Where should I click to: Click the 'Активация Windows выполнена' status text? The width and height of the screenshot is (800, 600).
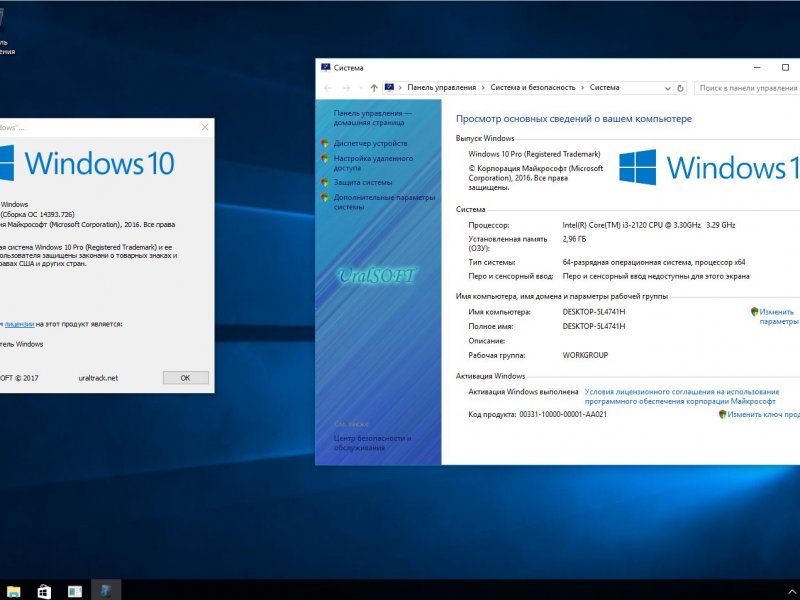[523, 392]
